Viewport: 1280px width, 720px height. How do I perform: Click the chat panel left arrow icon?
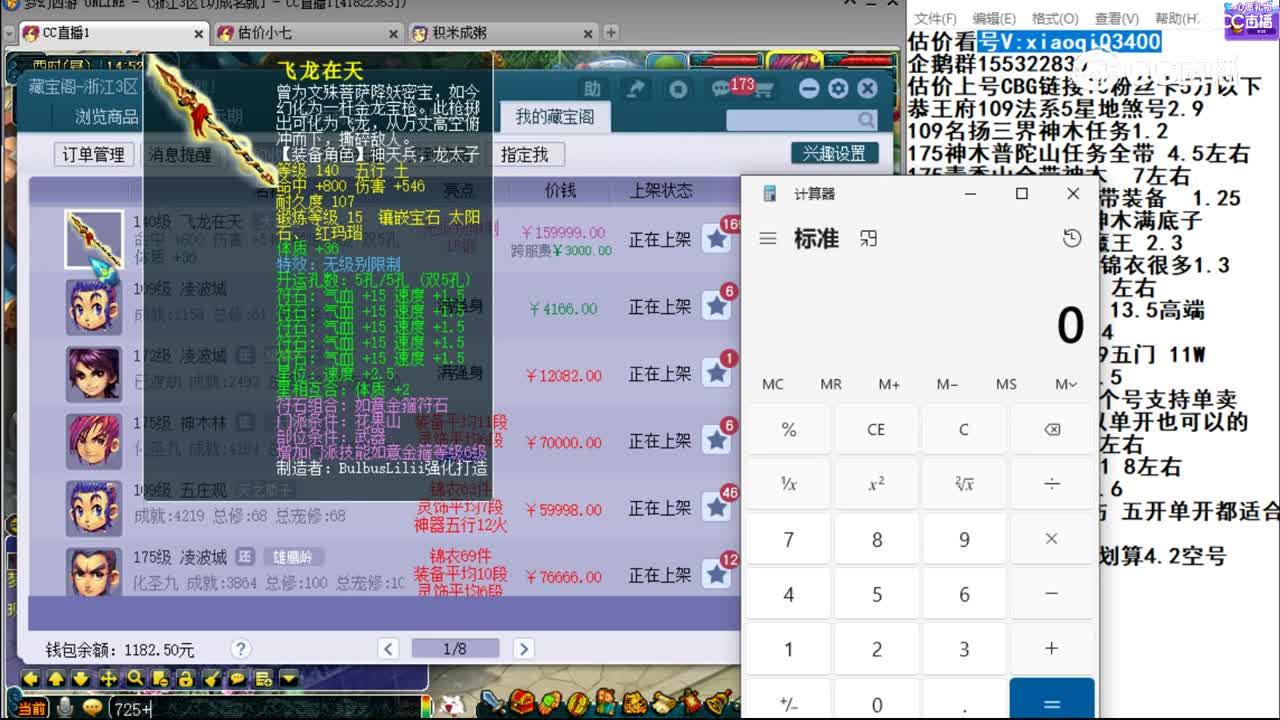point(30,678)
